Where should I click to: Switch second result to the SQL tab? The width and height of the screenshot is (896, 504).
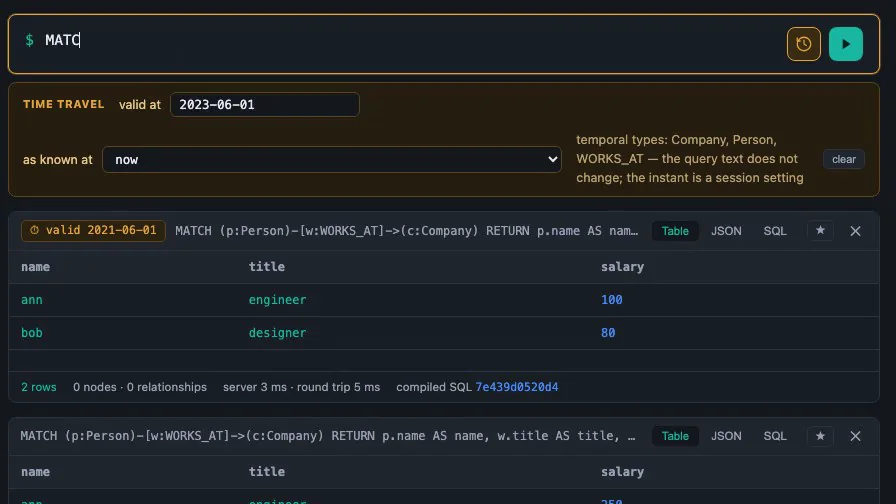point(775,436)
